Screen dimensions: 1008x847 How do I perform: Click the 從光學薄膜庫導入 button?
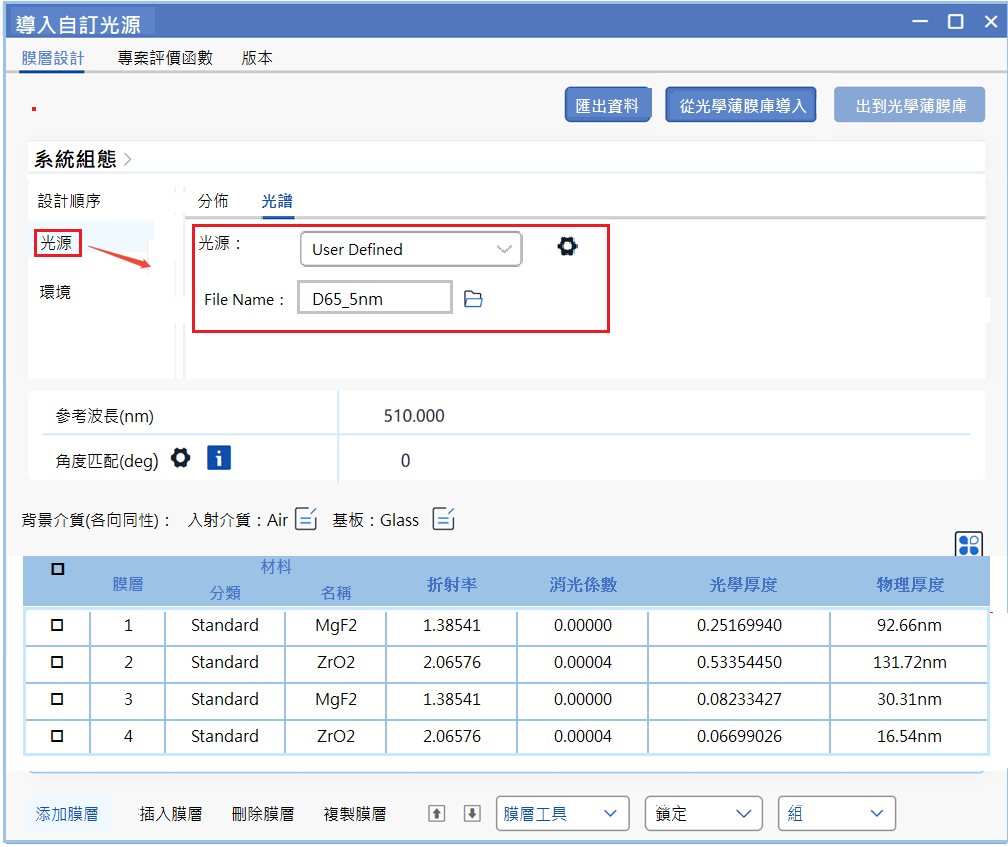pyautogui.click(x=742, y=105)
